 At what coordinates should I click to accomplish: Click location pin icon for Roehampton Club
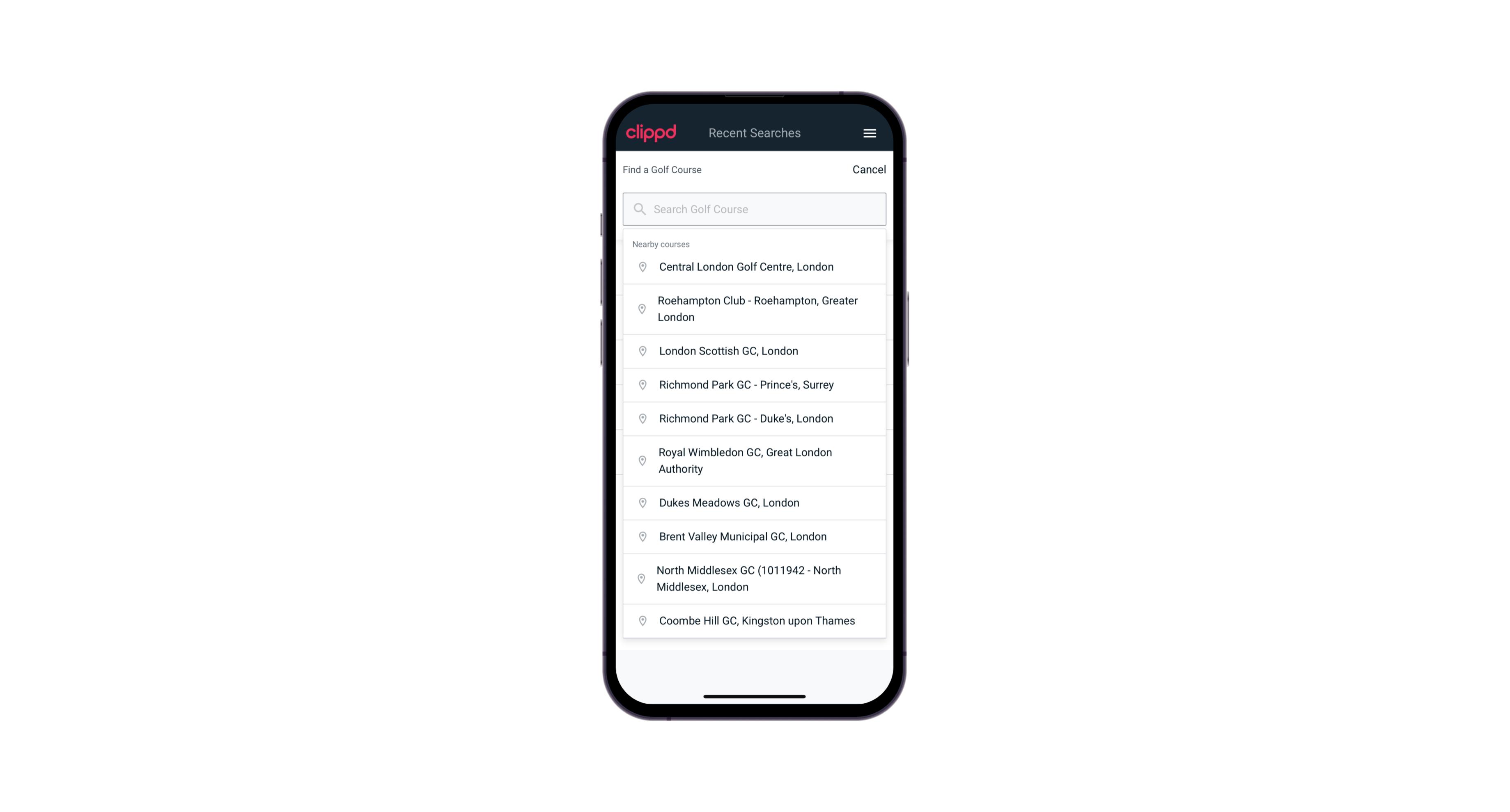click(641, 308)
